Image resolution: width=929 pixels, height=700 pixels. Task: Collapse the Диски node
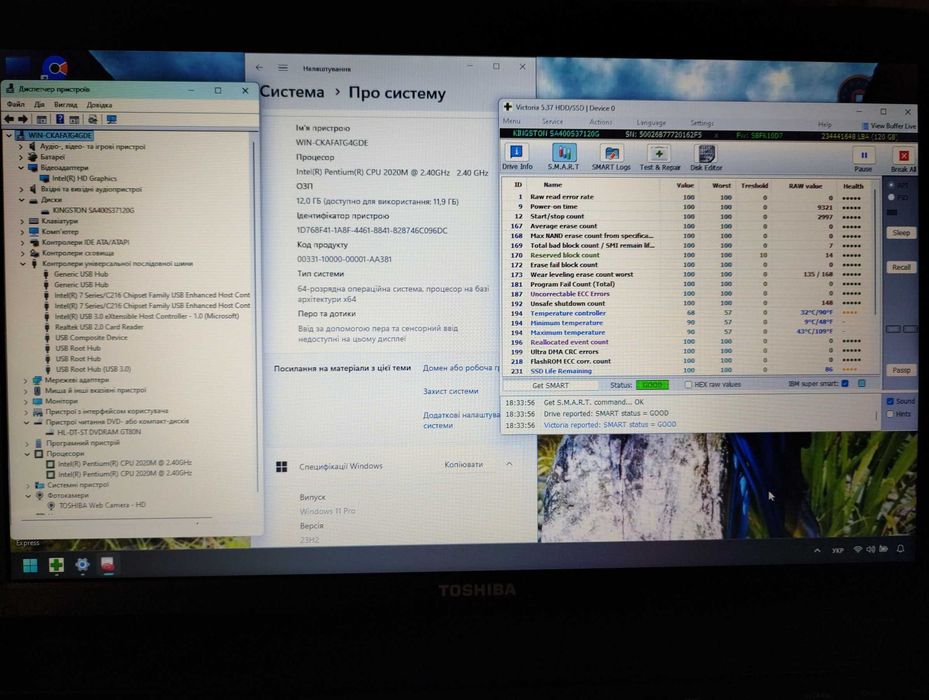point(21,200)
